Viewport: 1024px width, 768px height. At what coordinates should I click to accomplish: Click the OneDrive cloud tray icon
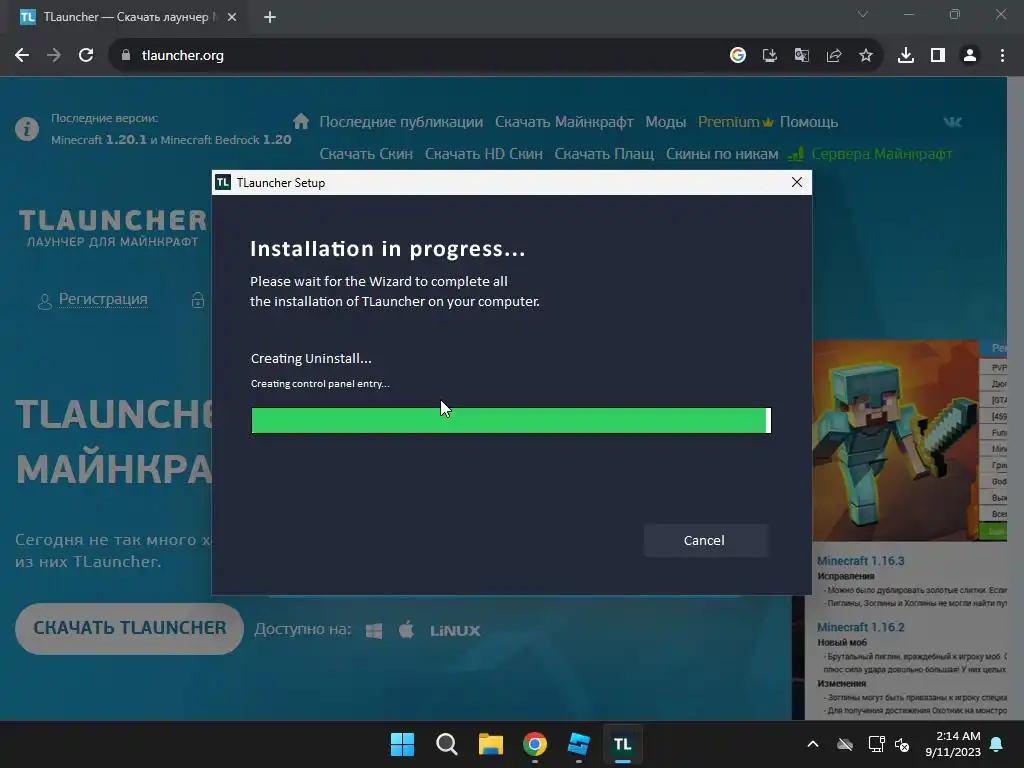tap(845, 744)
